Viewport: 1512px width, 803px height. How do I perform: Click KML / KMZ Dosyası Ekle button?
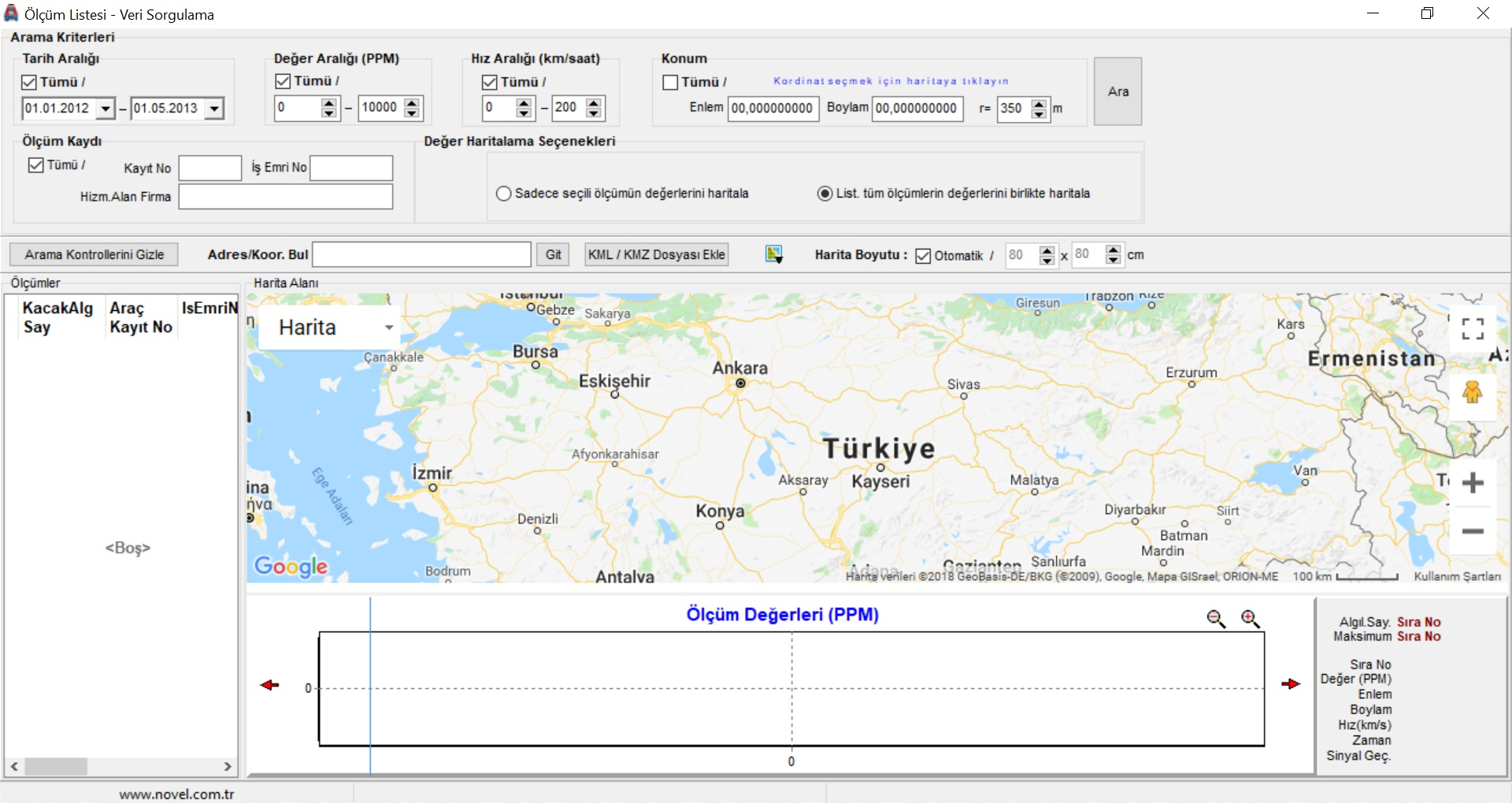pyautogui.click(x=656, y=254)
